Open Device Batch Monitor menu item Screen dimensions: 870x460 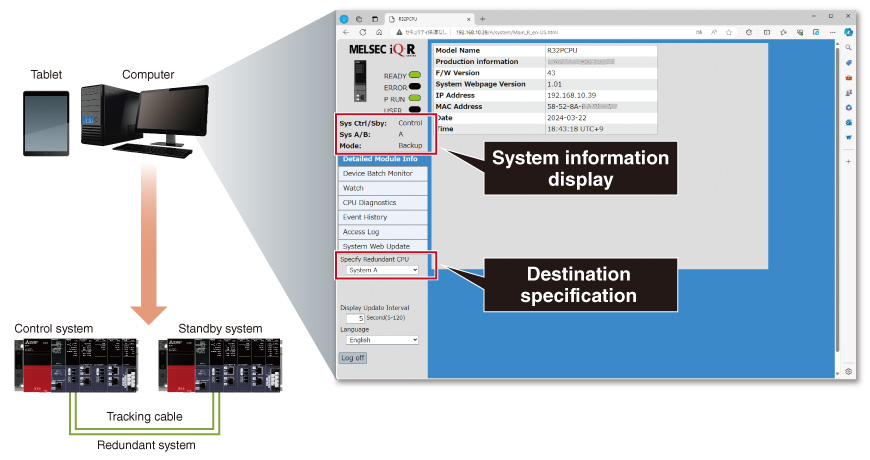pos(382,174)
